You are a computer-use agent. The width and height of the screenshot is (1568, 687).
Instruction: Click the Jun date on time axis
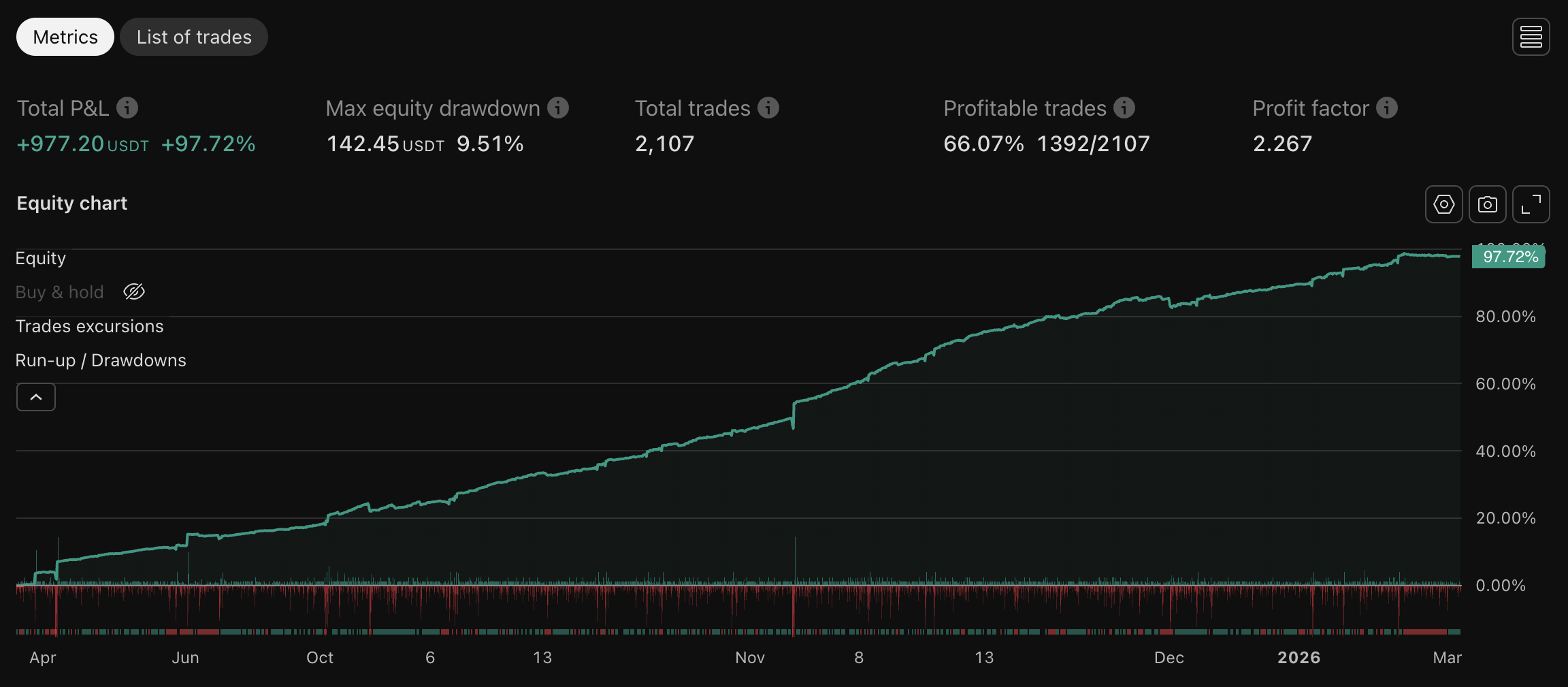[186, 658]
